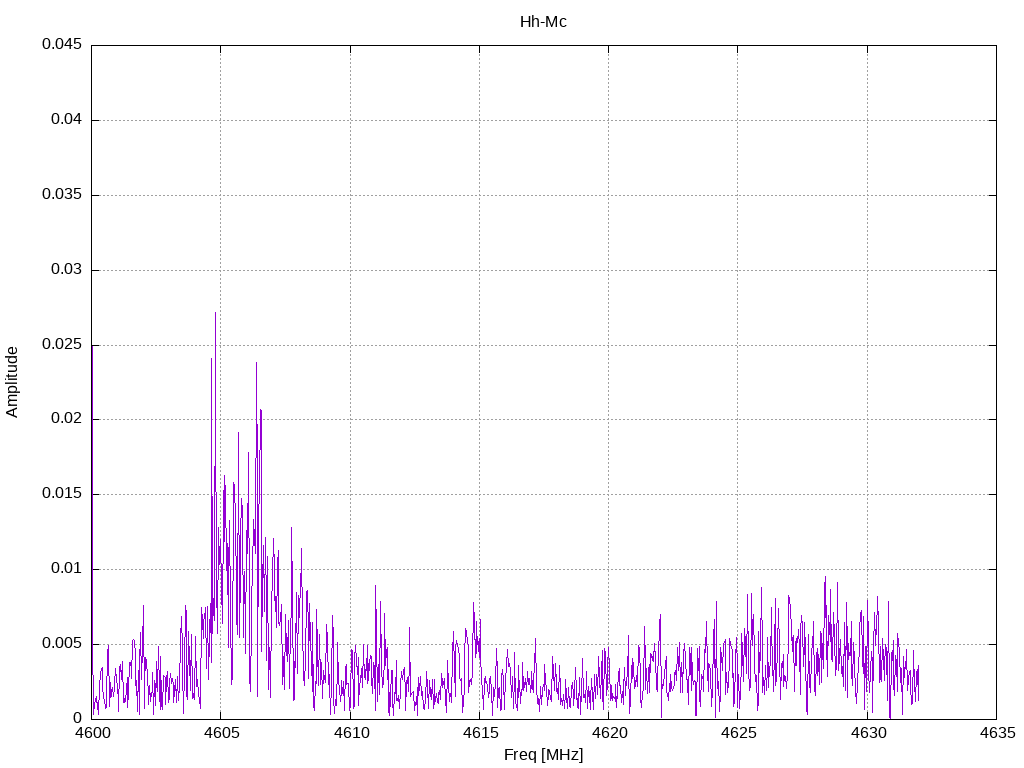Click the 4610 x-axis tick label
Viewport: 1024px width, 768px height.
click(x=350, y=733)
